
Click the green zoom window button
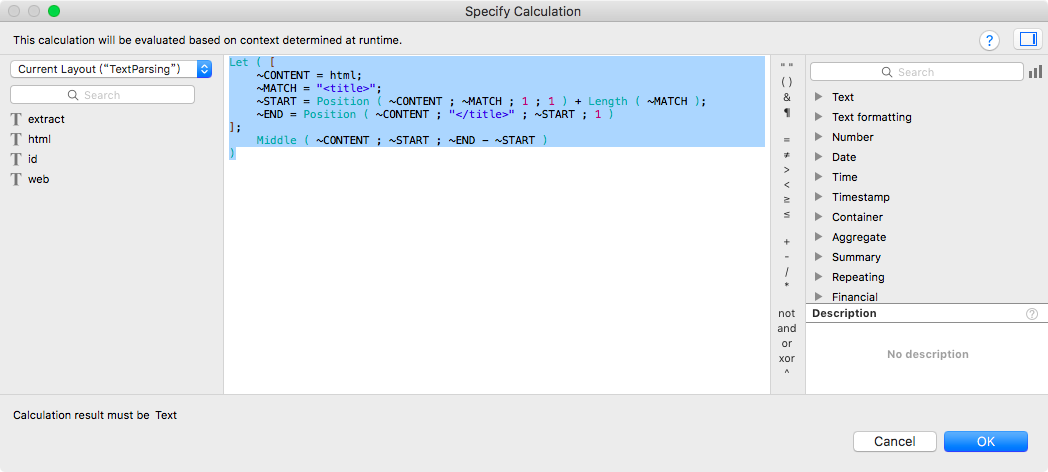click(x=54, y=11)
